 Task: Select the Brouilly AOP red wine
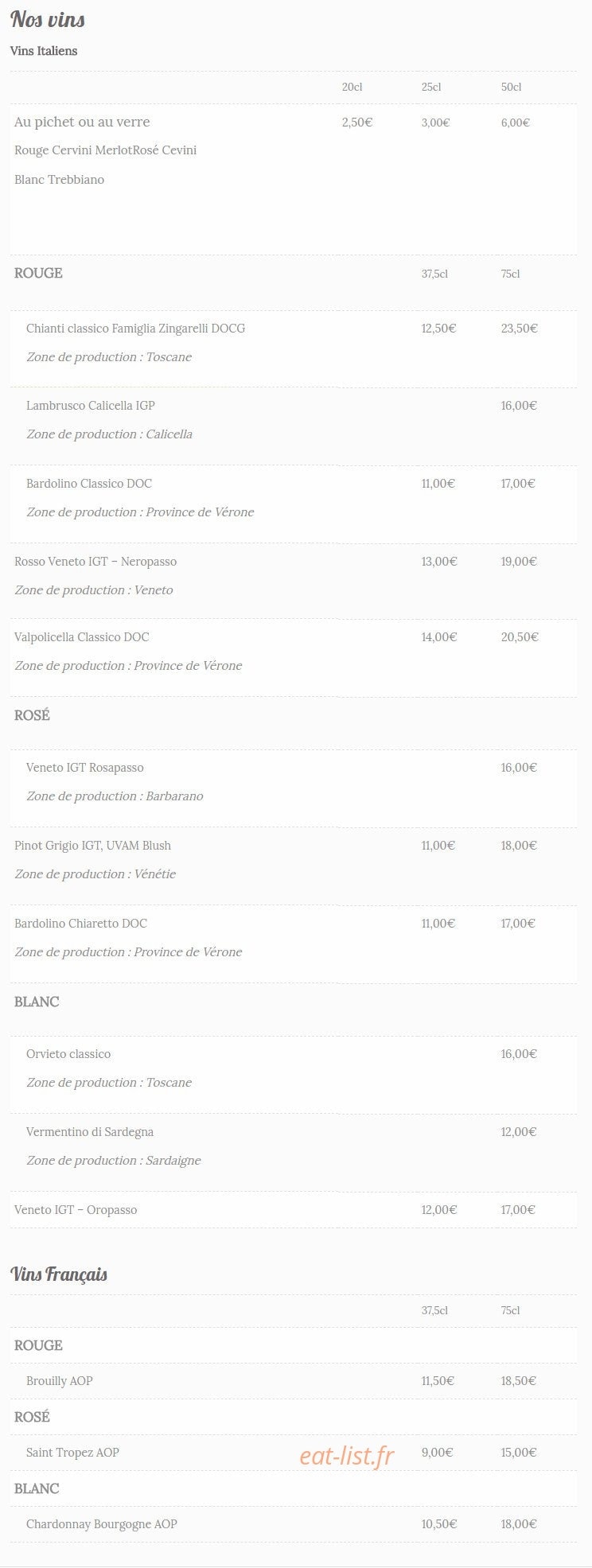pyautogui.click(x=60, y=1380)
